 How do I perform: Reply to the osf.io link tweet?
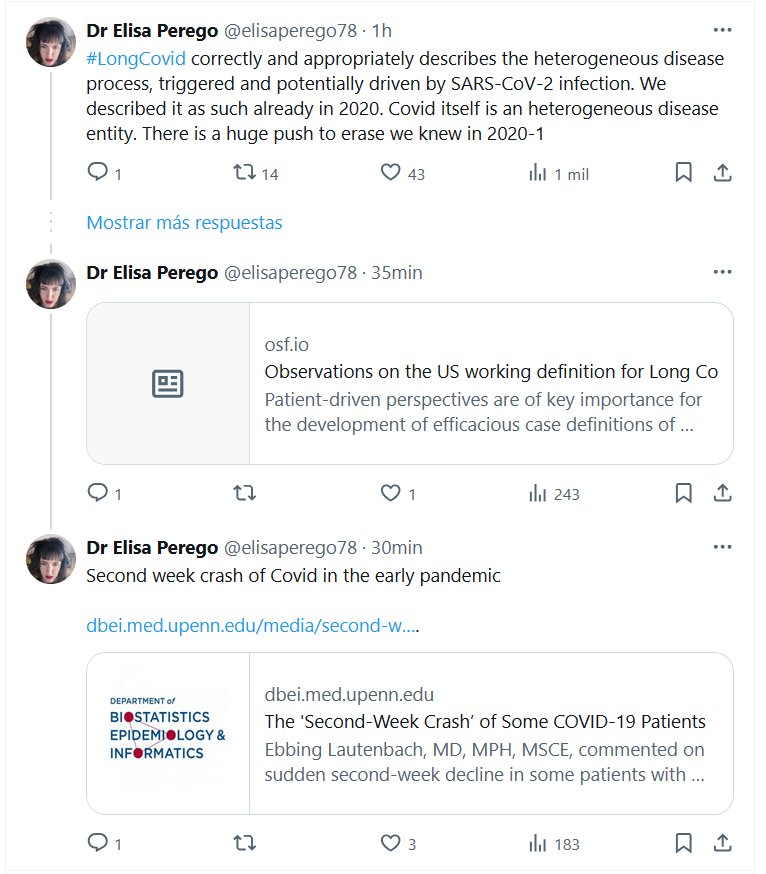[x=97, y=493]
